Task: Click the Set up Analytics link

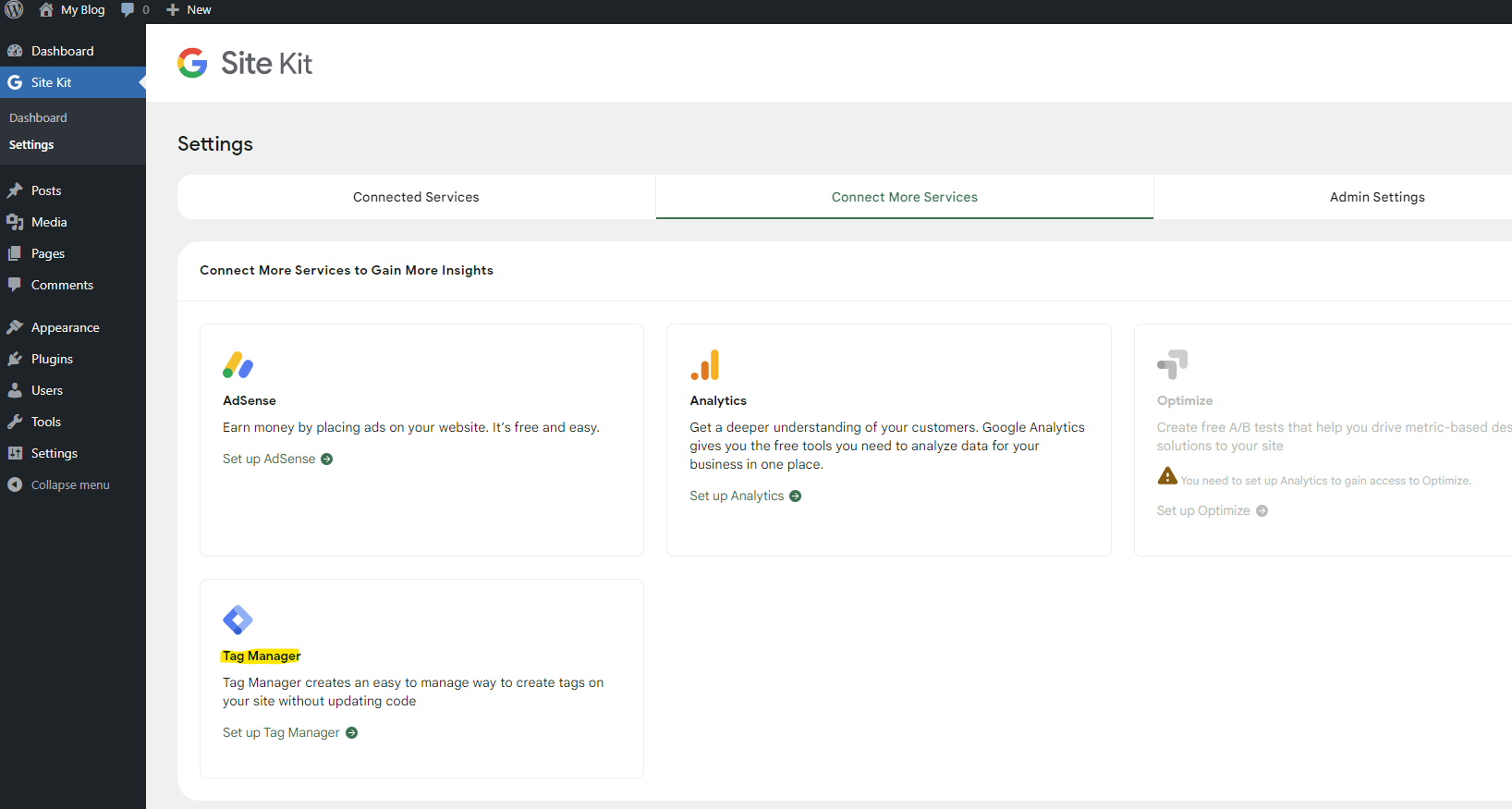Action: (x=737, y=496)
